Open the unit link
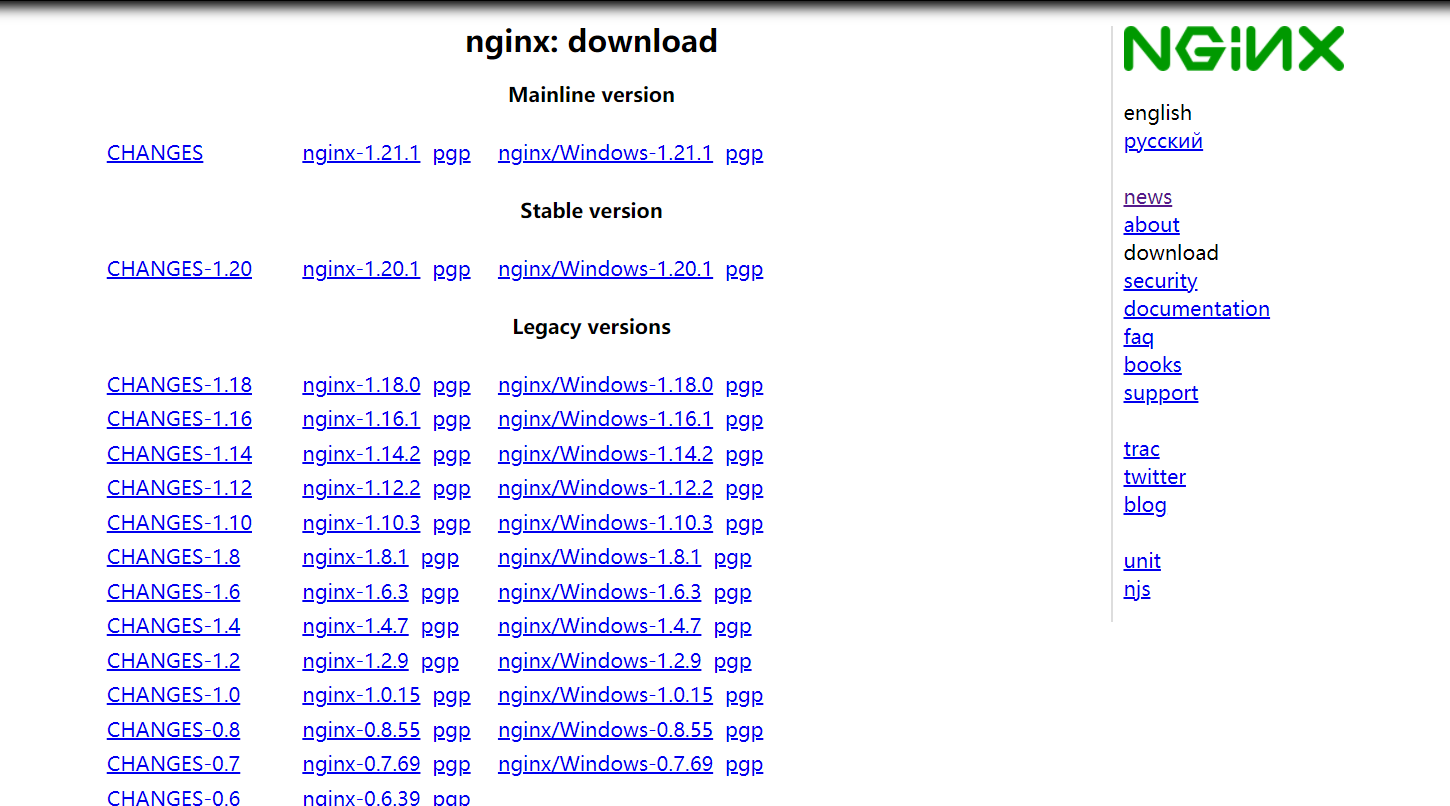 pos(1142,561)
